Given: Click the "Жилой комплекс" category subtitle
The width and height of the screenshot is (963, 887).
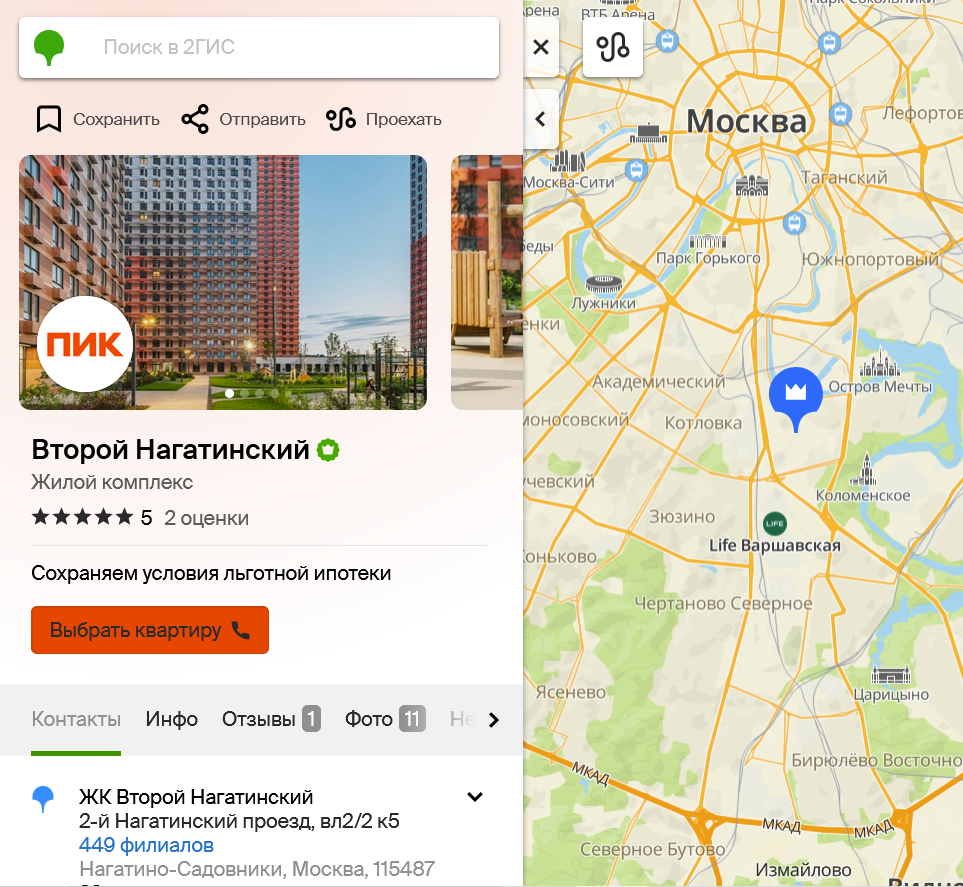Looking at the screenshot, I should coord(112,482).
